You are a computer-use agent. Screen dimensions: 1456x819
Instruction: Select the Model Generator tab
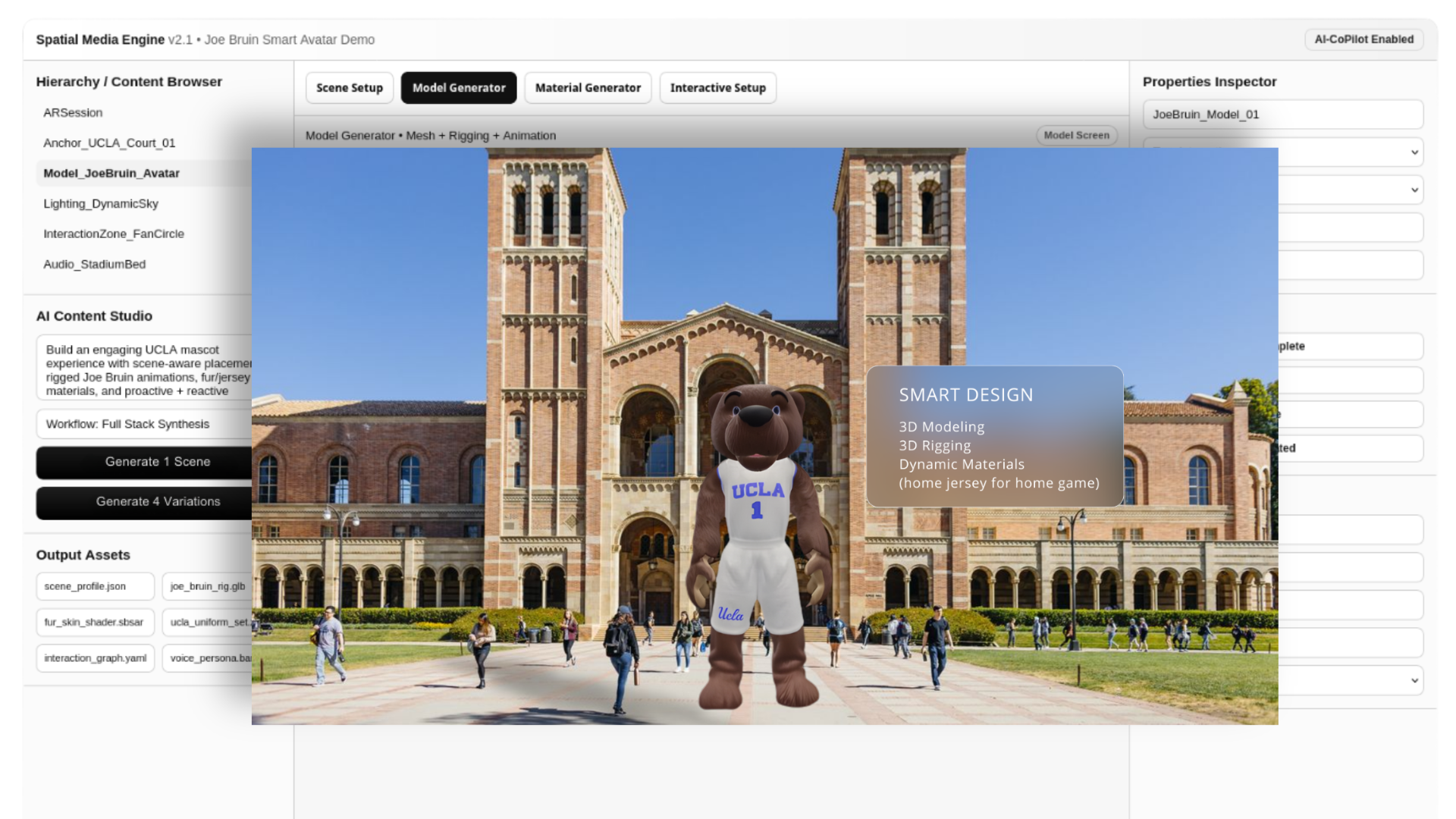point(459,88)
